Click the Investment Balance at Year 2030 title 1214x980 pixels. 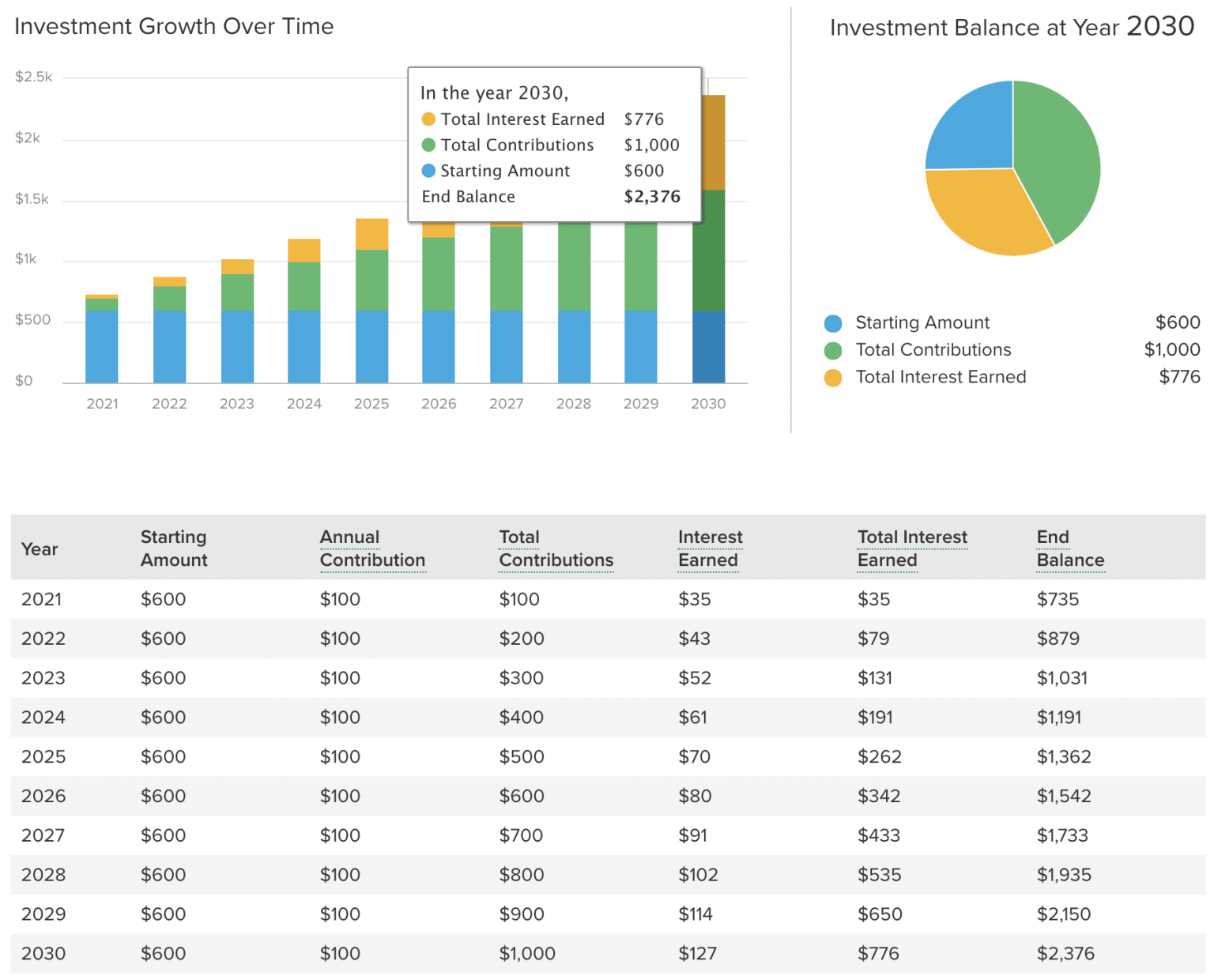(1012, 27)
